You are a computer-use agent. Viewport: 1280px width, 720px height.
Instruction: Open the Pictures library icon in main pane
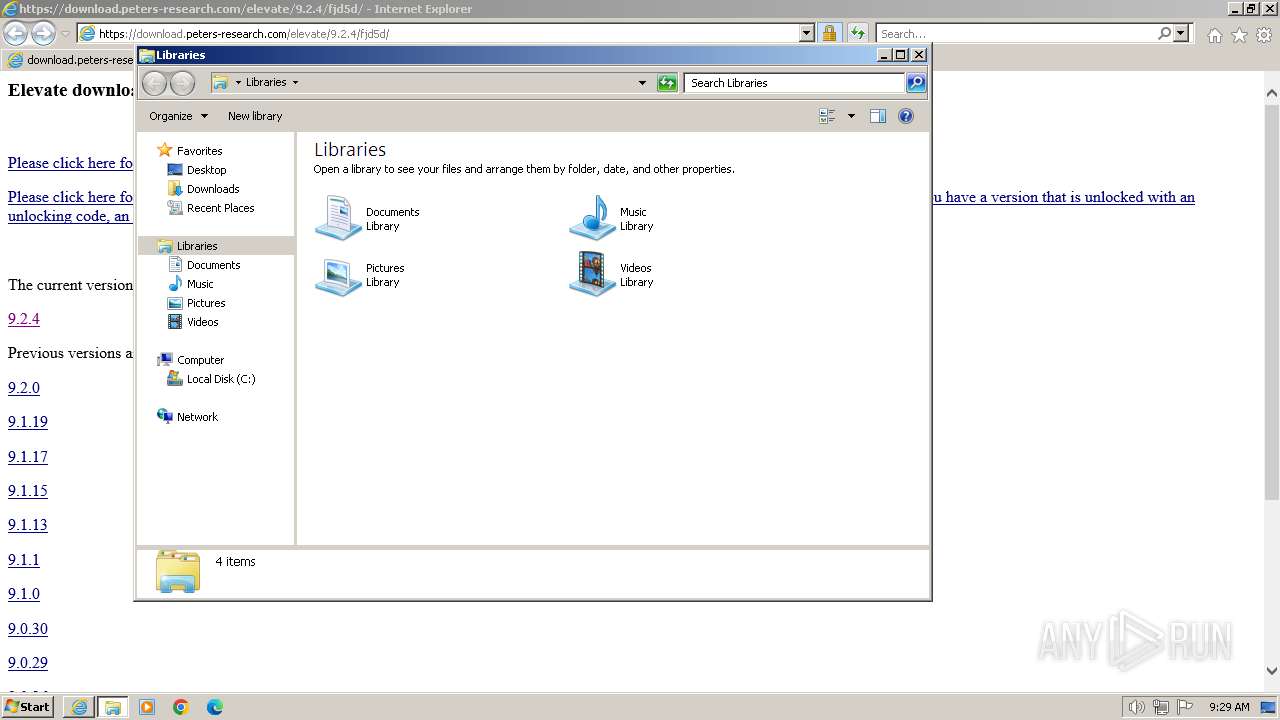[x=338, y=275]
